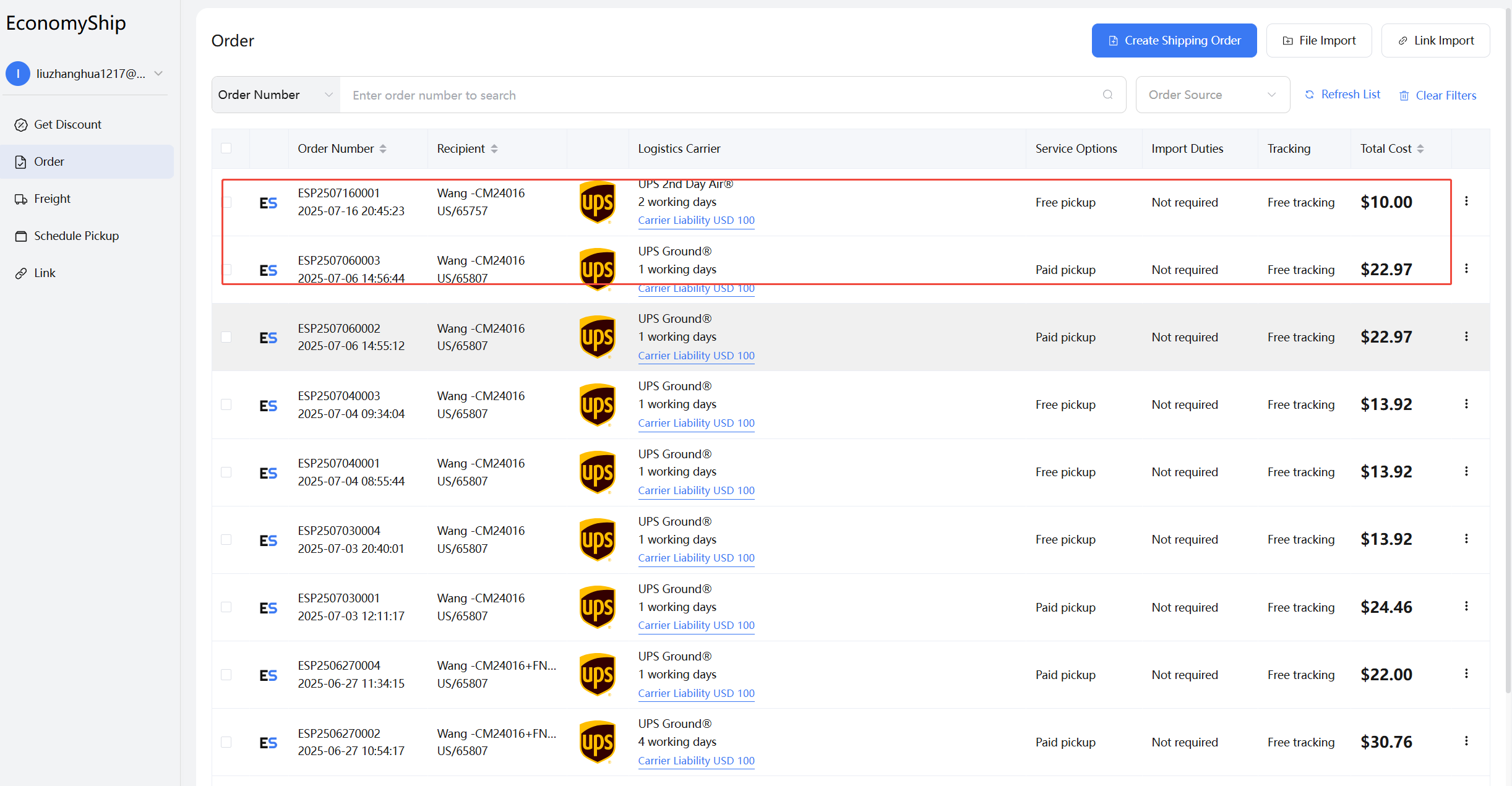The width and height of the screenshot is (1512, 786).
Task: Check the box for order ESP2507060002
Action: (226, 337)
